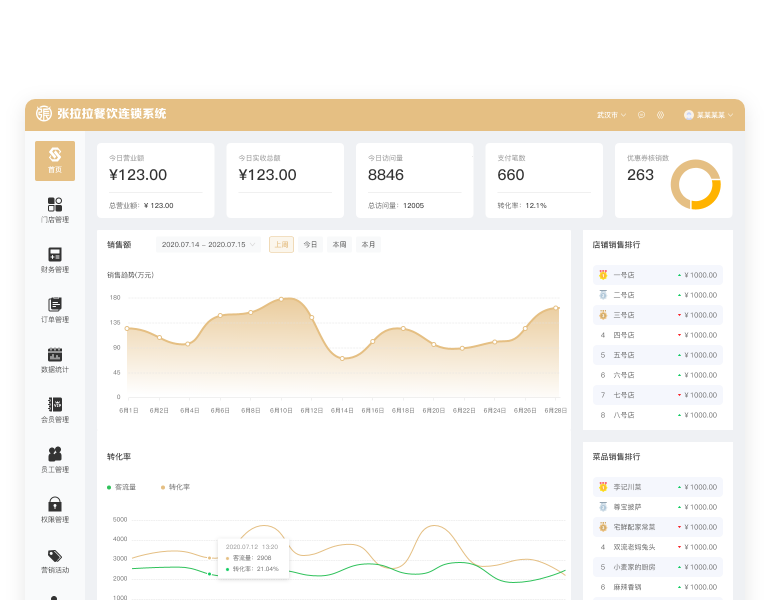Open the user account dropdown menu
The height and width of the screenshot is (600, 770).
pos(708,115)
